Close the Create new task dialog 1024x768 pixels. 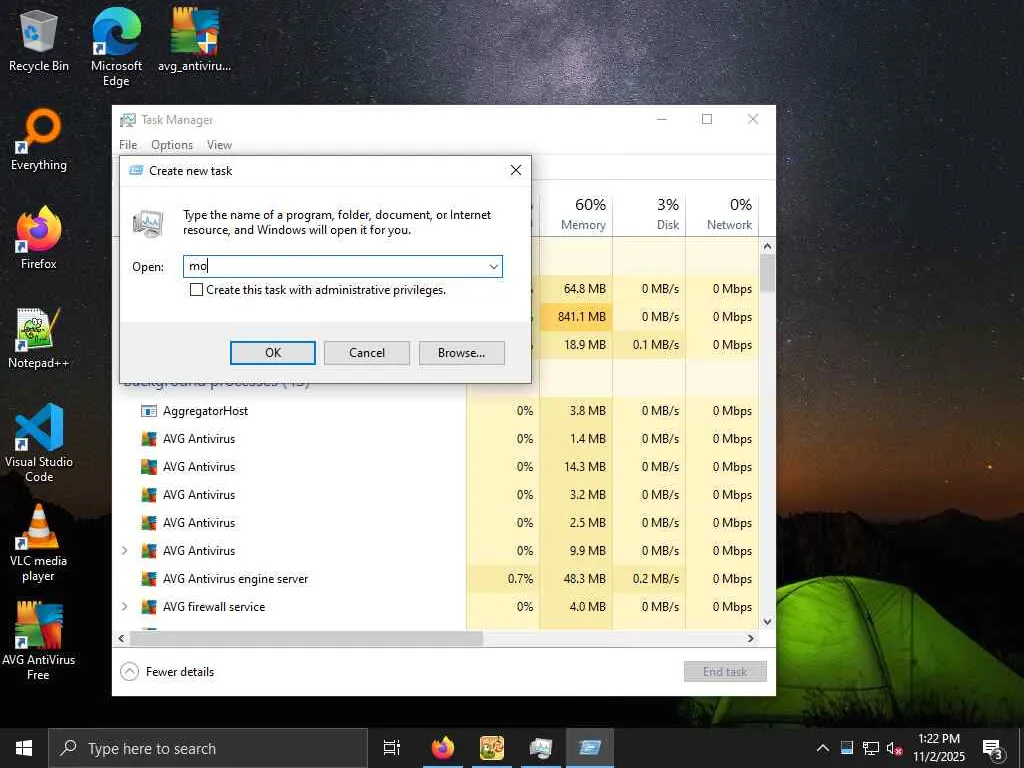coord(516,170)
